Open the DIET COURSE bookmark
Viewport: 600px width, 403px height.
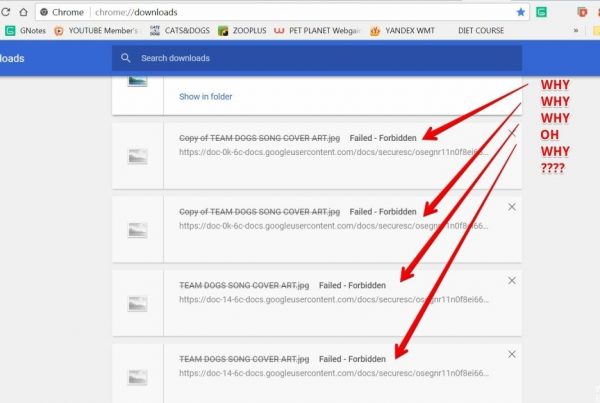click(x=481, y=31)
